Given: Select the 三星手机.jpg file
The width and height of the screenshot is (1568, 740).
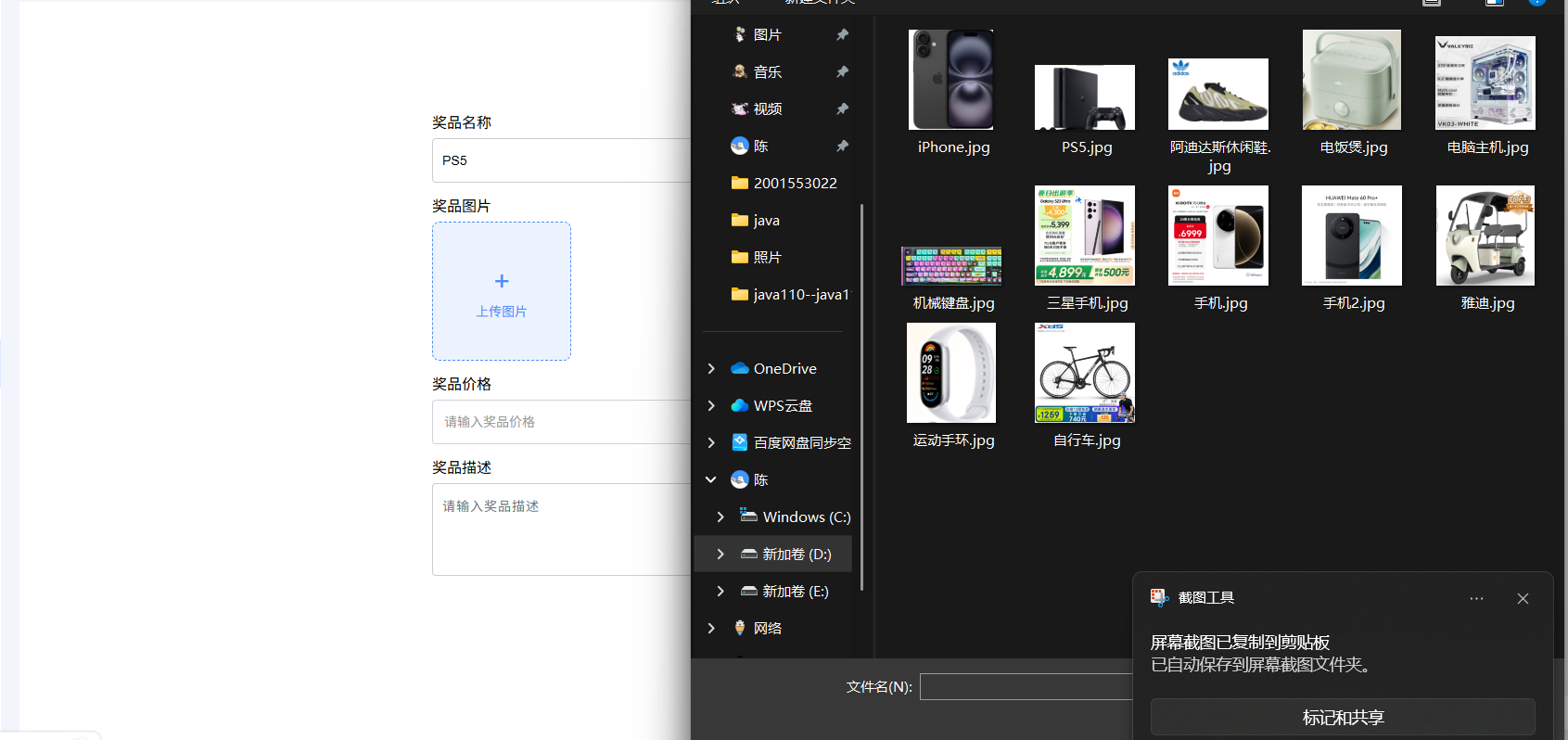Looking at the screenshot, I should [1085, 236].
